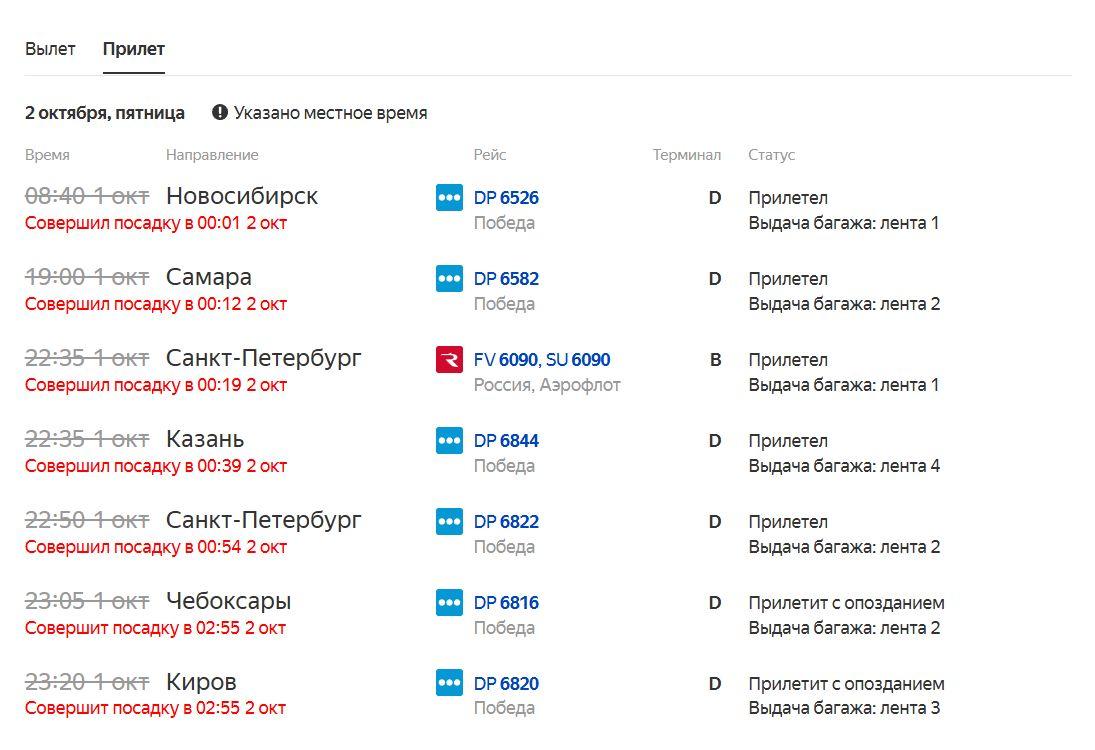Image resolution: width=1095 pixels, height=750 pixels.
Task: Click the Победа airline icon for DP 6816
Action: tap(449, 603)
